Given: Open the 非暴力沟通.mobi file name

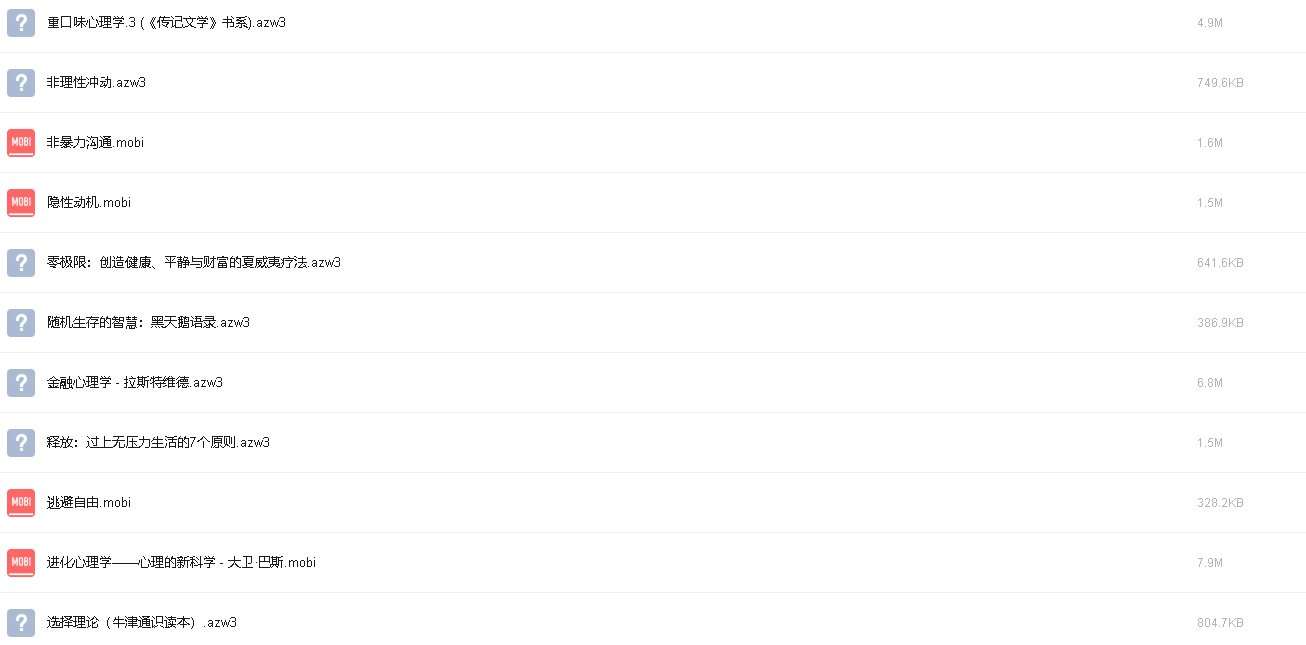Looking at the screenshot, I should click(x=95, y=142).
